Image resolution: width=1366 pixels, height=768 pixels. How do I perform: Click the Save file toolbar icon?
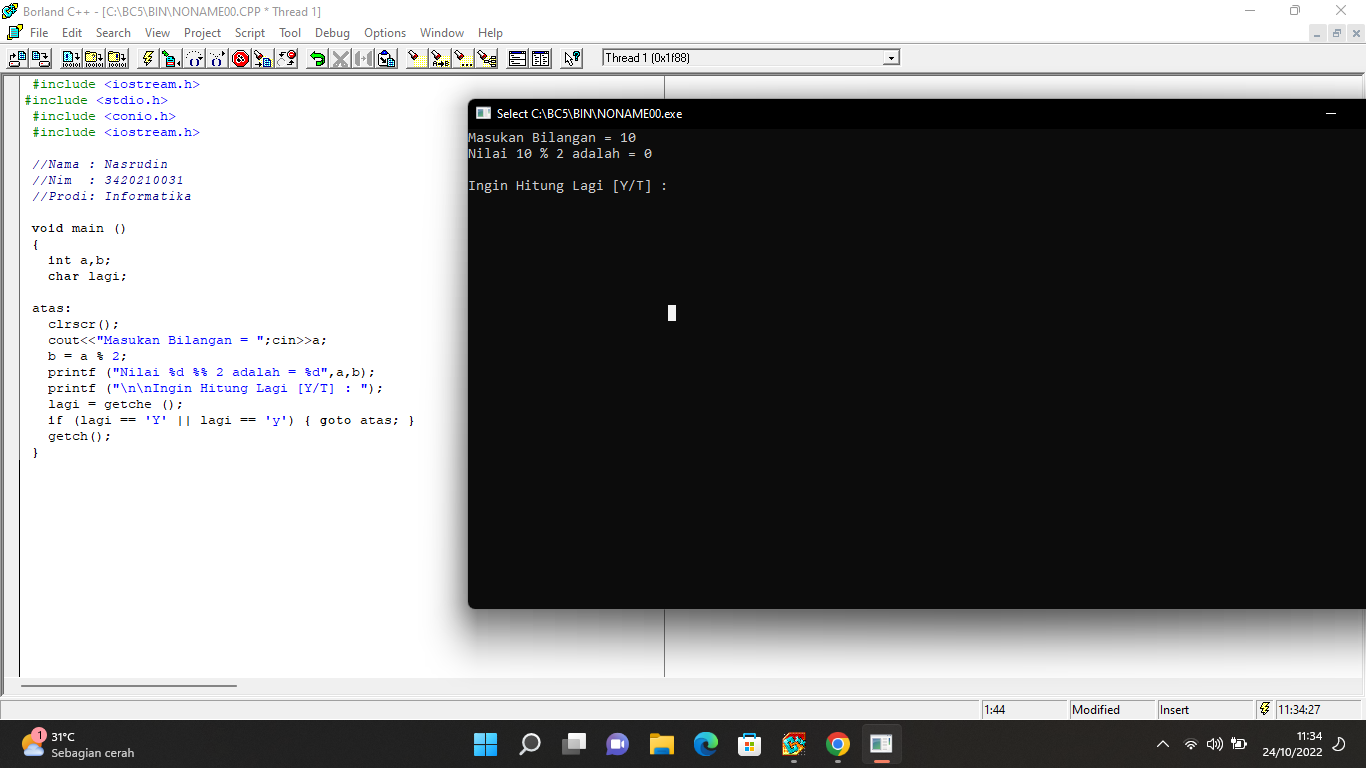pyautogui.click(x=41, y=58)
